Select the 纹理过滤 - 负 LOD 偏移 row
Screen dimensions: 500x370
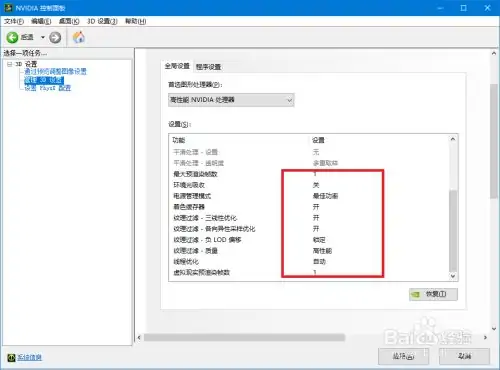pos(309,240)
